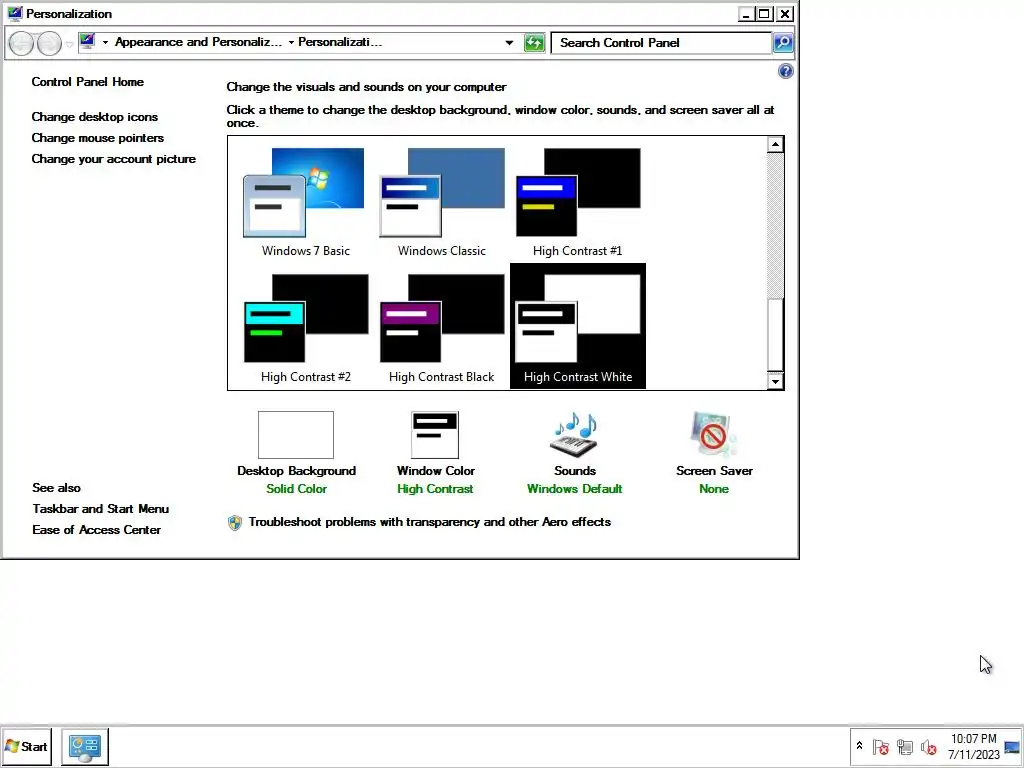Open Desktop Background settings icon
This screenshot has height=768, width=1024.
[296, 435]
